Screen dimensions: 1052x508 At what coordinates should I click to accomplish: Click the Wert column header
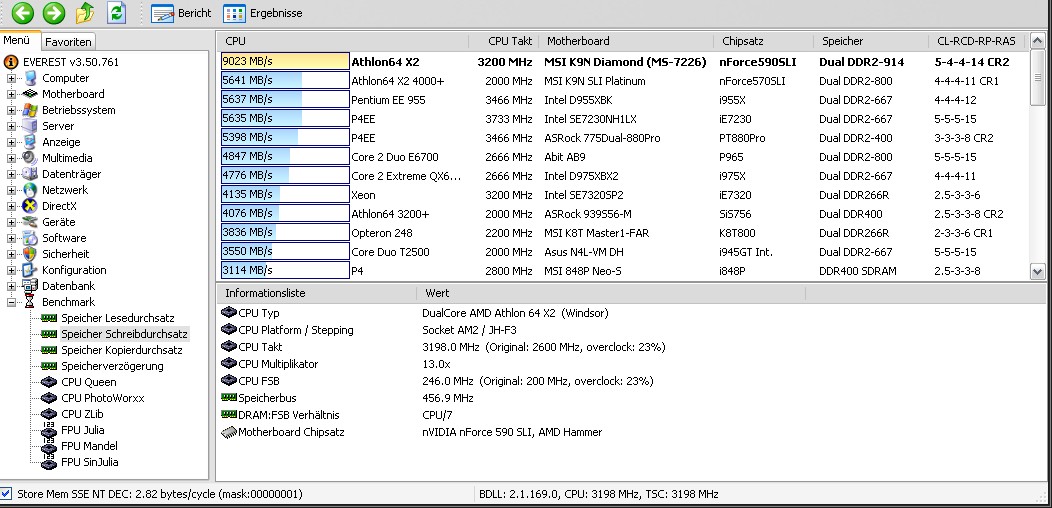(x=611, y=293)
